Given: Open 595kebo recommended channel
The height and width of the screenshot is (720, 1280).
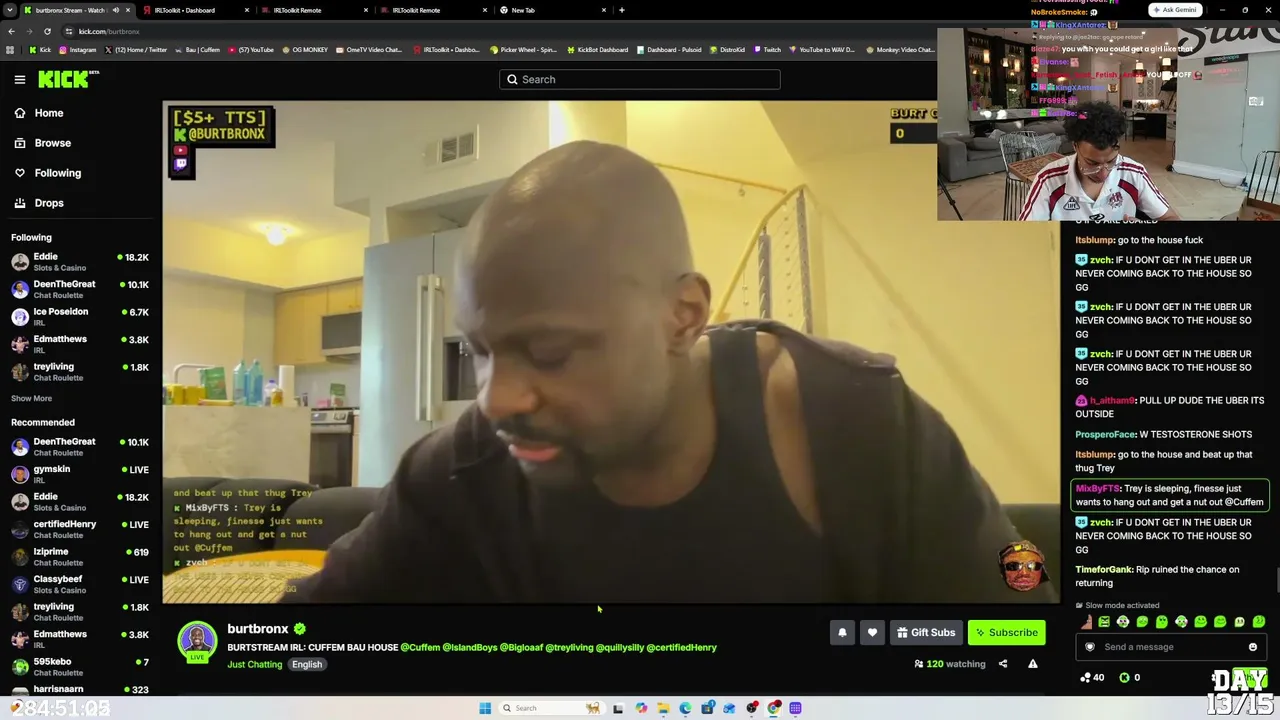Looking at the screenshot, I should pyautogui.click(x=80, y=666).
